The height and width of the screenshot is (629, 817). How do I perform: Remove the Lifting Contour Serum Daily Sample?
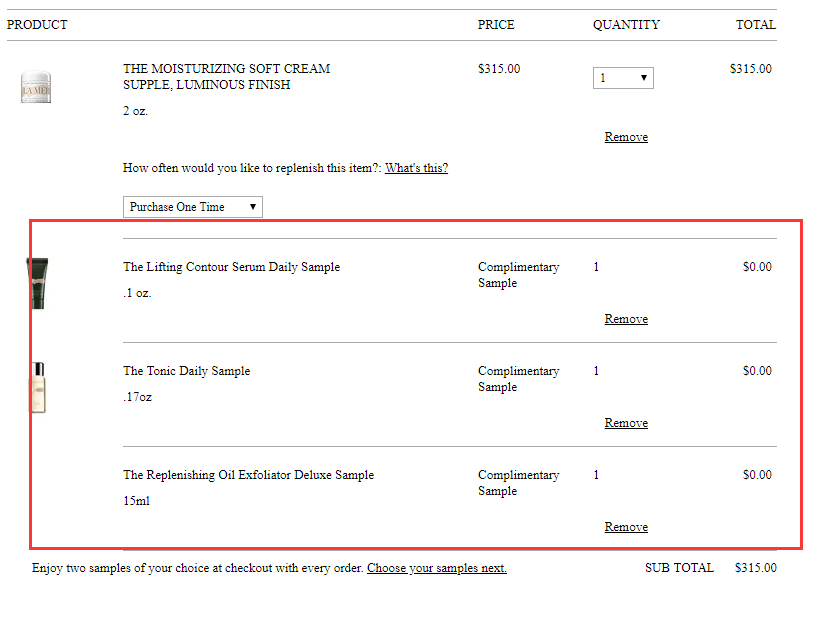(626, 319)
